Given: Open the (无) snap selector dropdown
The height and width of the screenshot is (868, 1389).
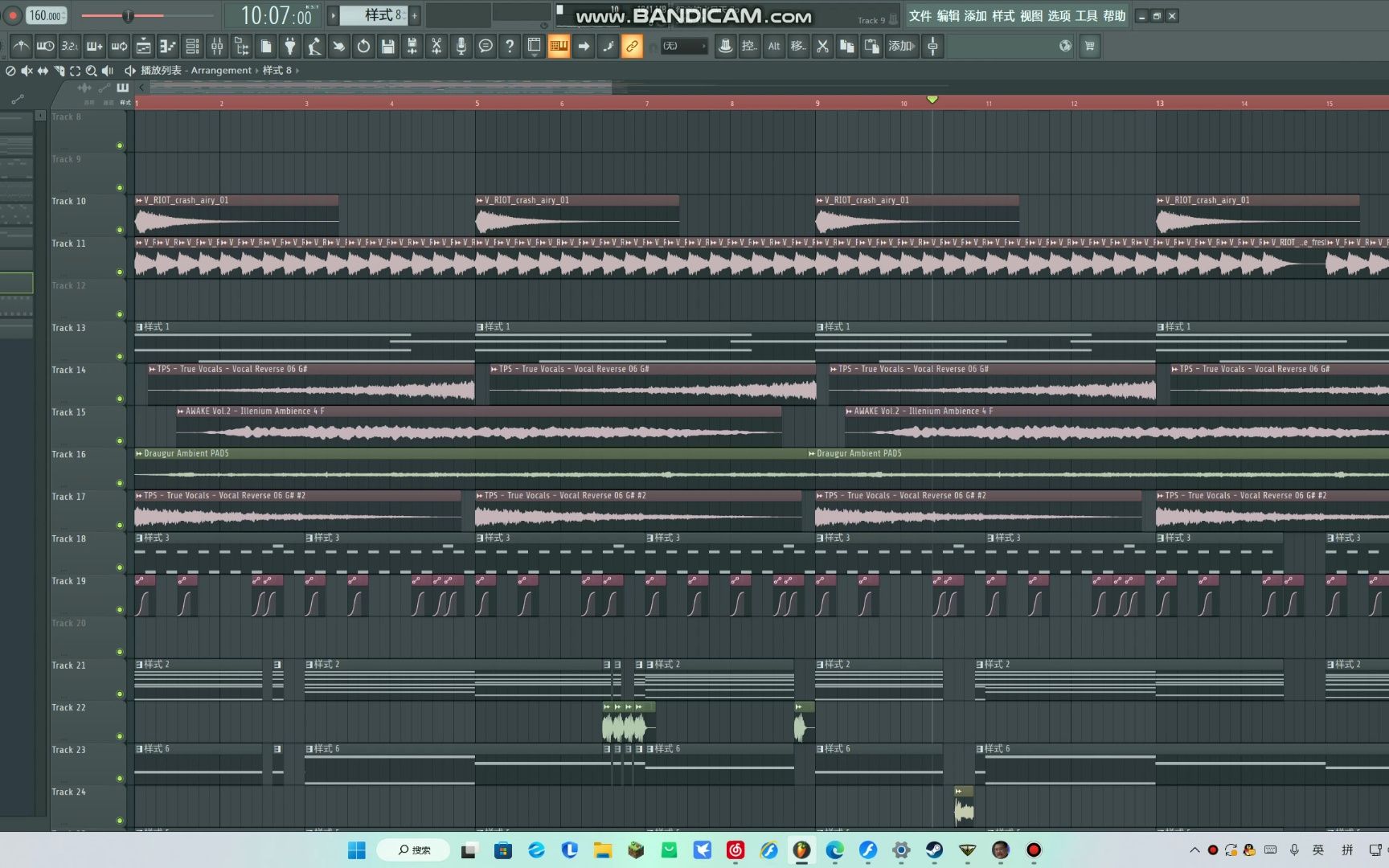Looking at the screenshot, I should click(x=684, y=47).
